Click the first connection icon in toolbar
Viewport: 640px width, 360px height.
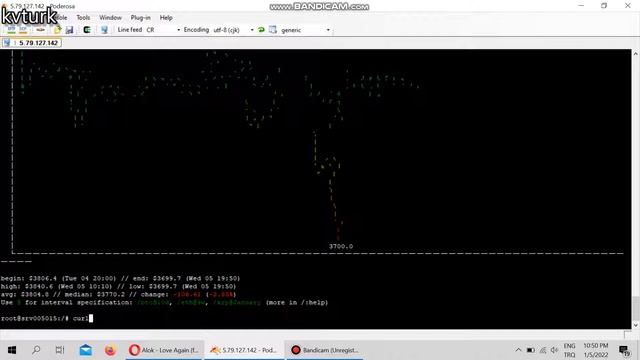tap(11, 30)
